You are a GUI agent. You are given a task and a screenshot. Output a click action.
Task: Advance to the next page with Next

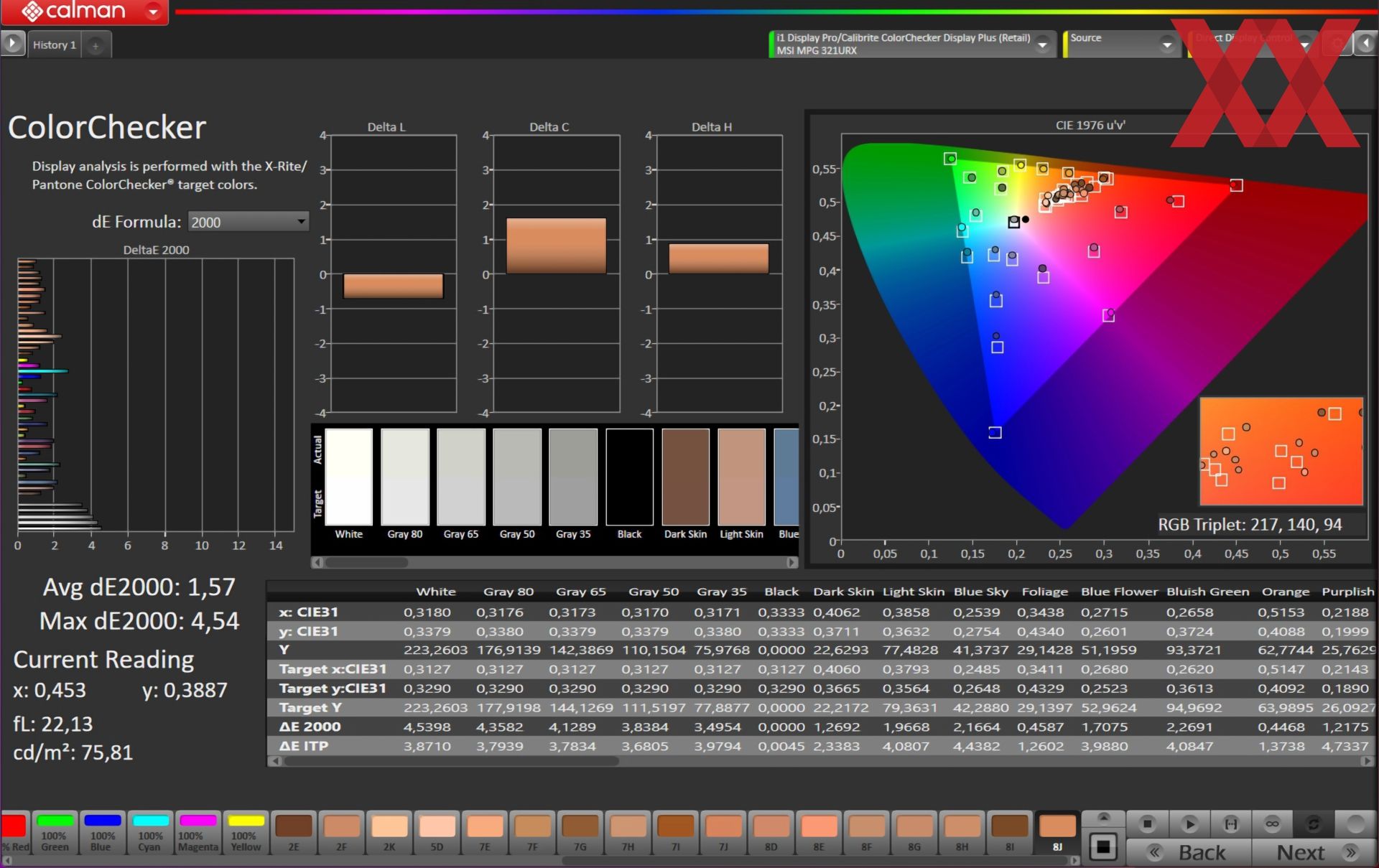(x=1314, y=852)
